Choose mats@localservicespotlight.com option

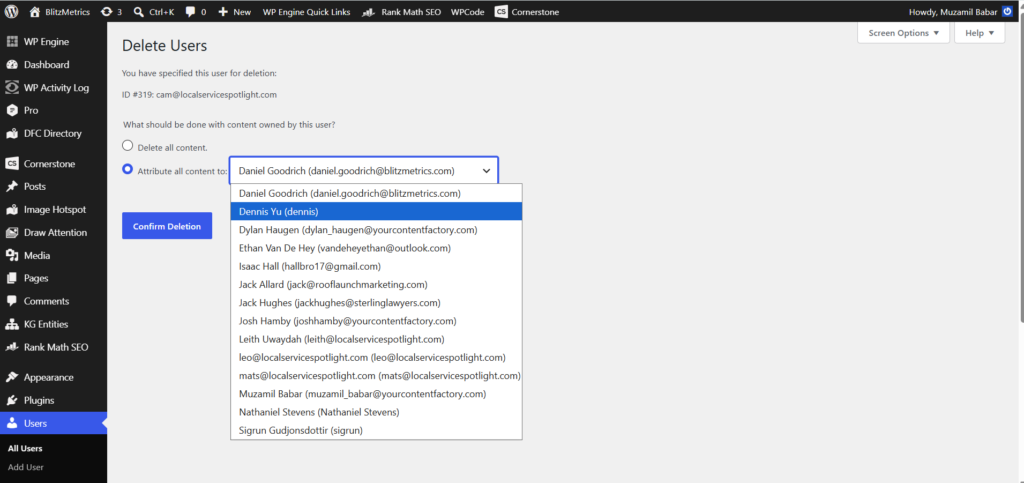tap(376, 375)
